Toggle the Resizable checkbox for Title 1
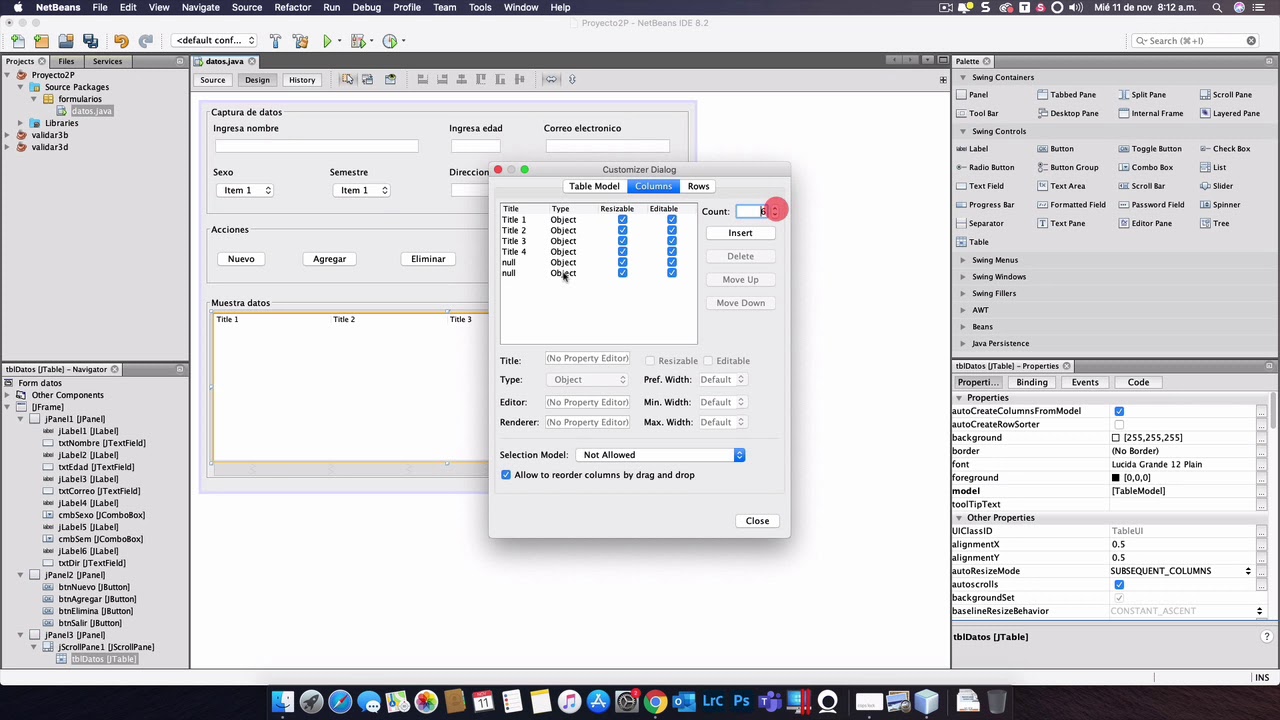Image resolution: width=1280 pixels, height=720 pixels. (x=622, y=220)
